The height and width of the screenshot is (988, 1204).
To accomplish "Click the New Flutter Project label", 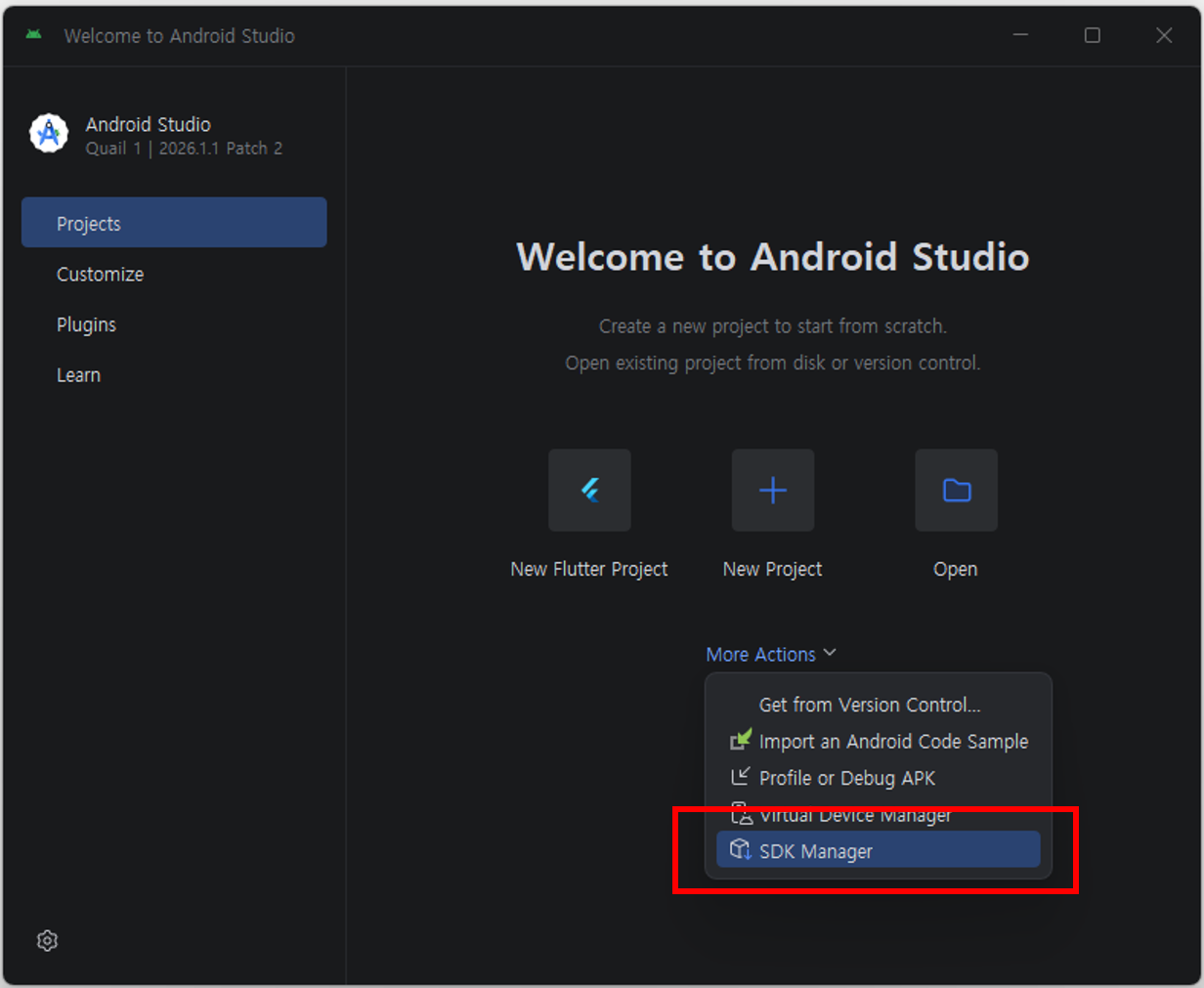I will 589,569.
